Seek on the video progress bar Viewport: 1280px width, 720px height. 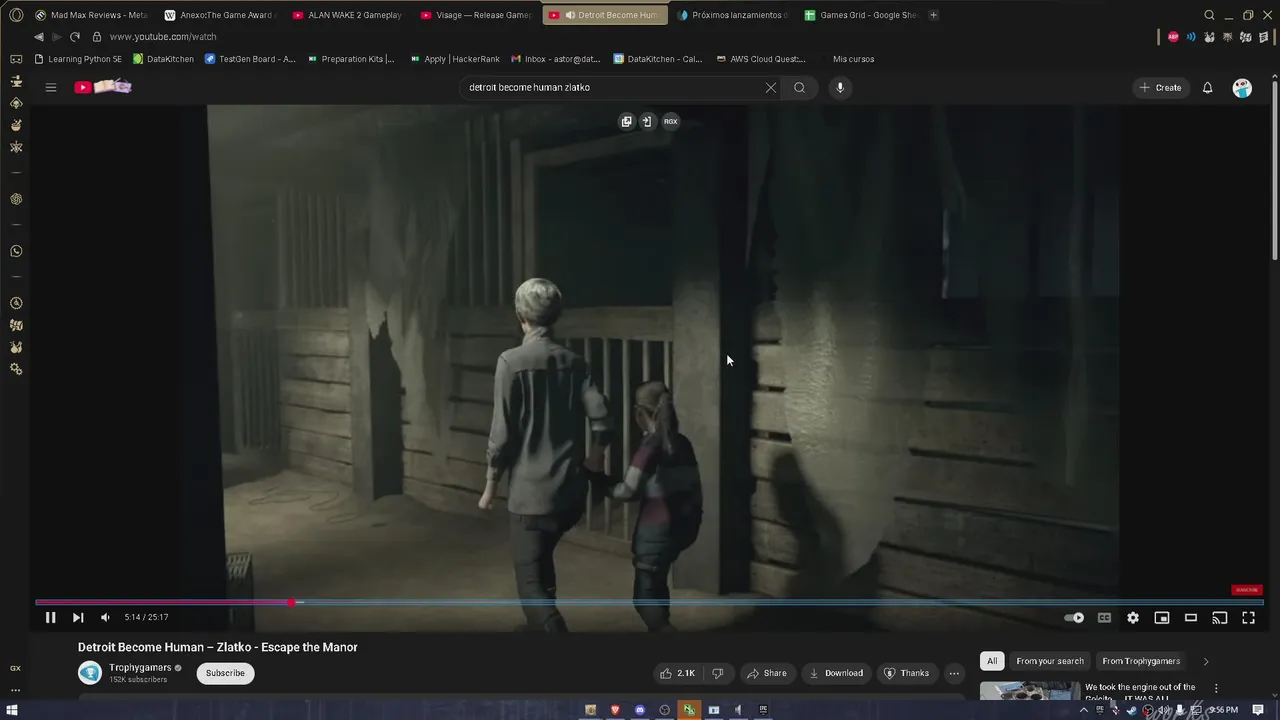coord(649,602)
